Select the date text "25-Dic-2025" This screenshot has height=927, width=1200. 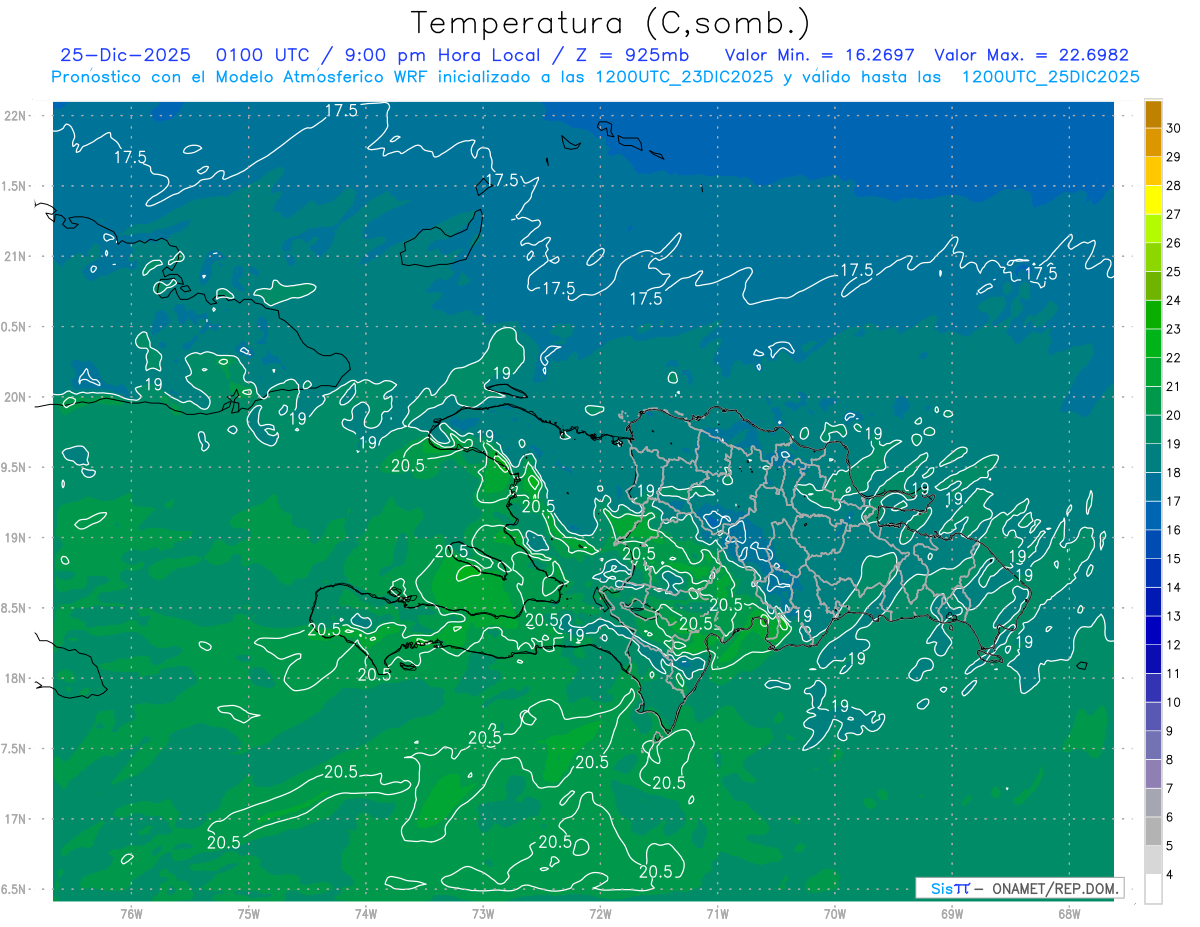[x=125, y=55]
